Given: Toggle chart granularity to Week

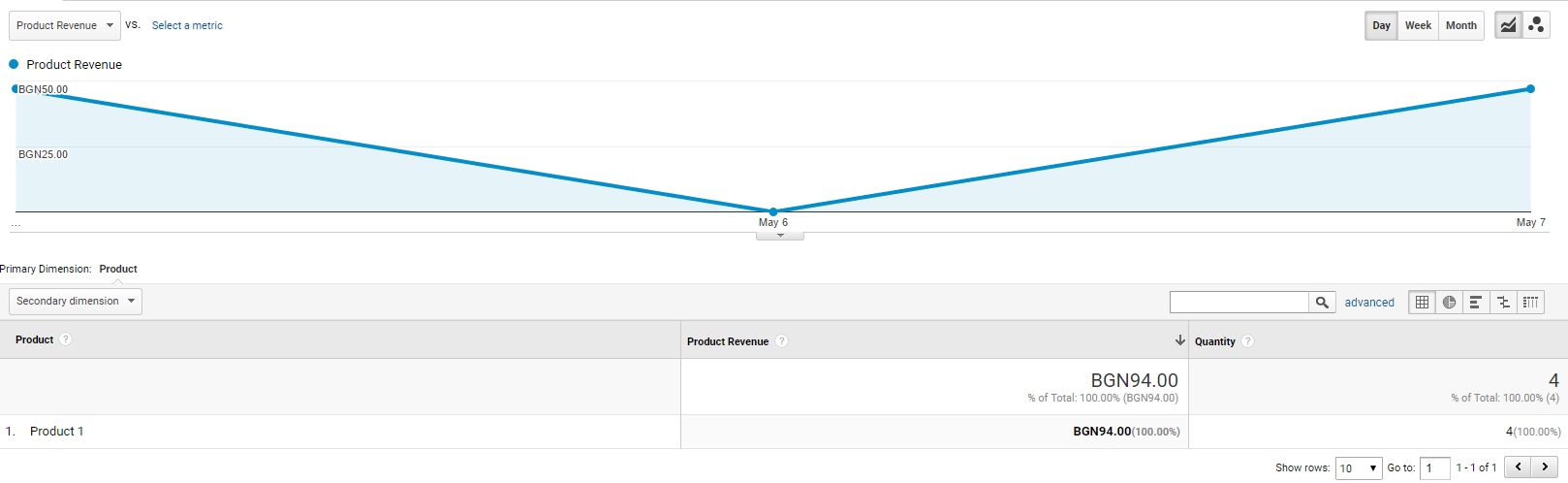Looking at the screenshot, I should (x=1418, y=25).
